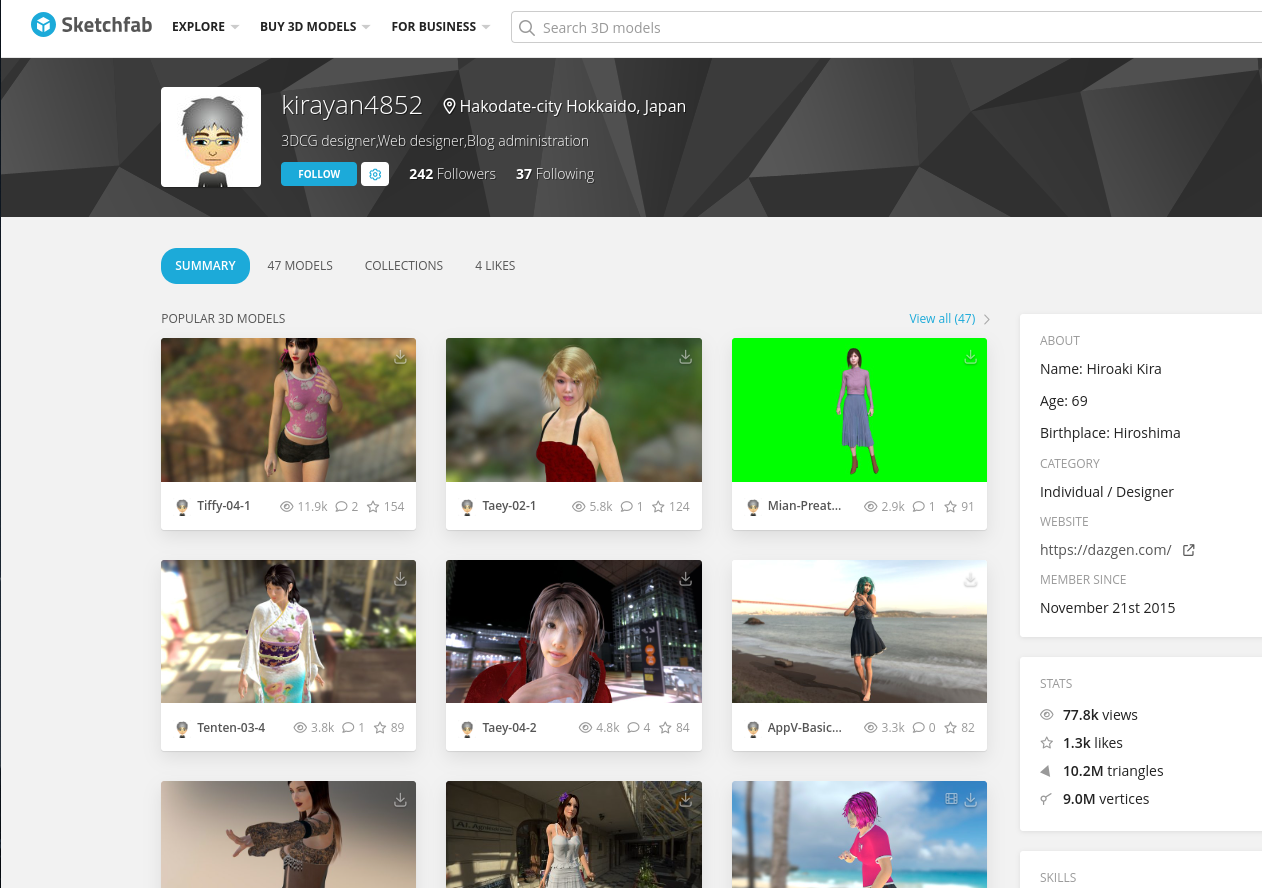
Task: Click download icon on Taey-04-2 thumbnail
Action: 685,578
